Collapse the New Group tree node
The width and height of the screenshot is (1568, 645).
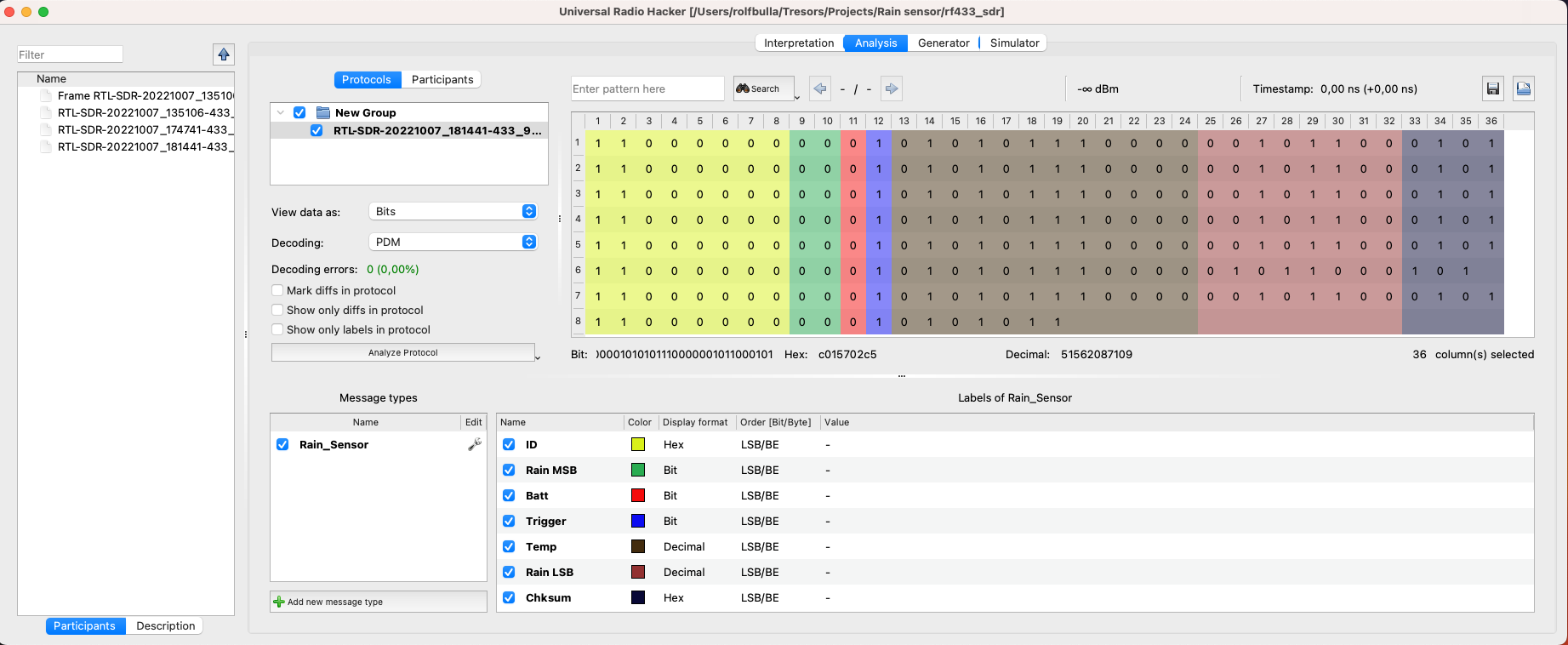(x=280, y=112)
